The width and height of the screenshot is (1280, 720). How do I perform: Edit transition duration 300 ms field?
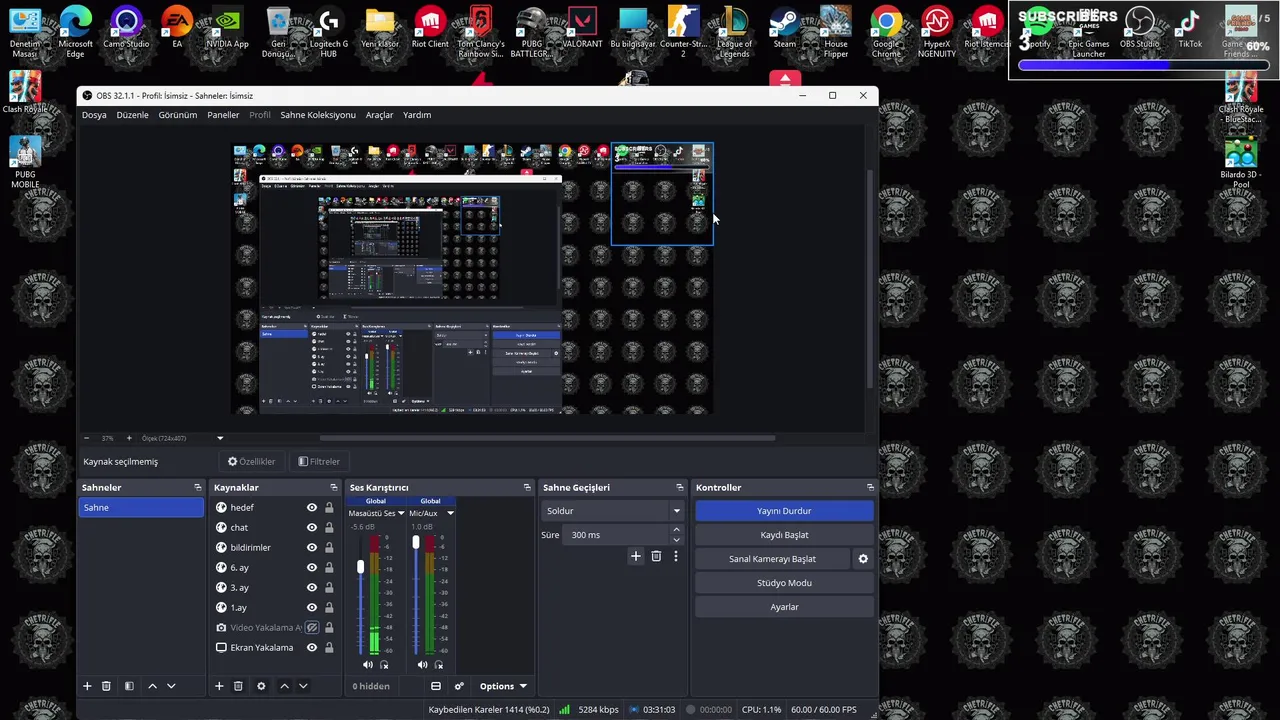coord(616,535)
